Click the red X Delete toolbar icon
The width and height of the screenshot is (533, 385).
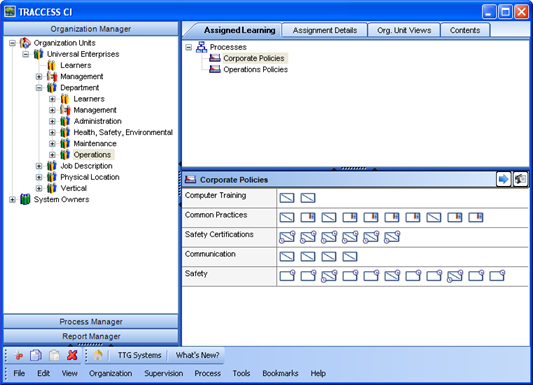click(x=72, y=355)
